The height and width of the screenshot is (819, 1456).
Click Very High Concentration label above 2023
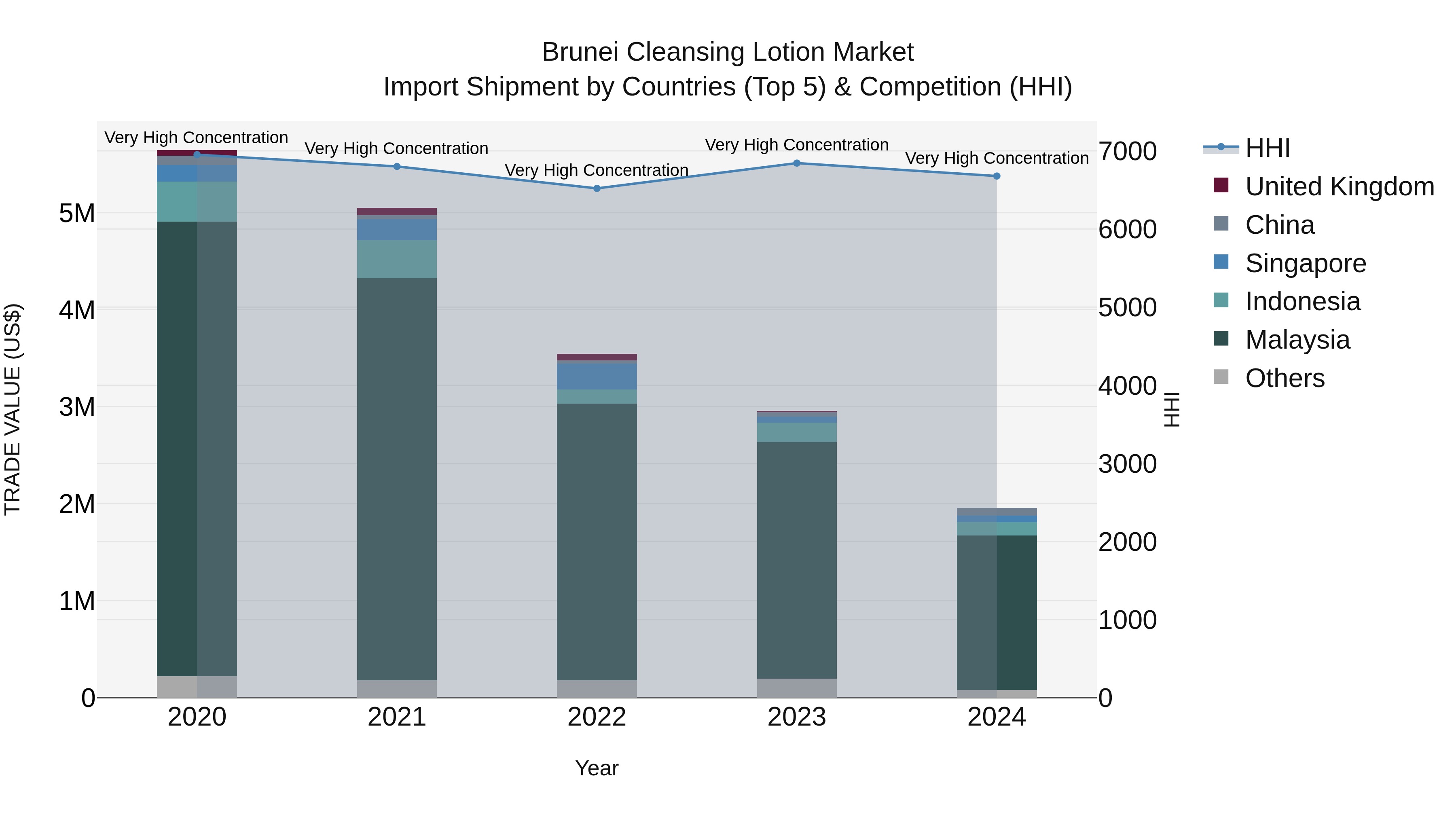pos(797,145)
